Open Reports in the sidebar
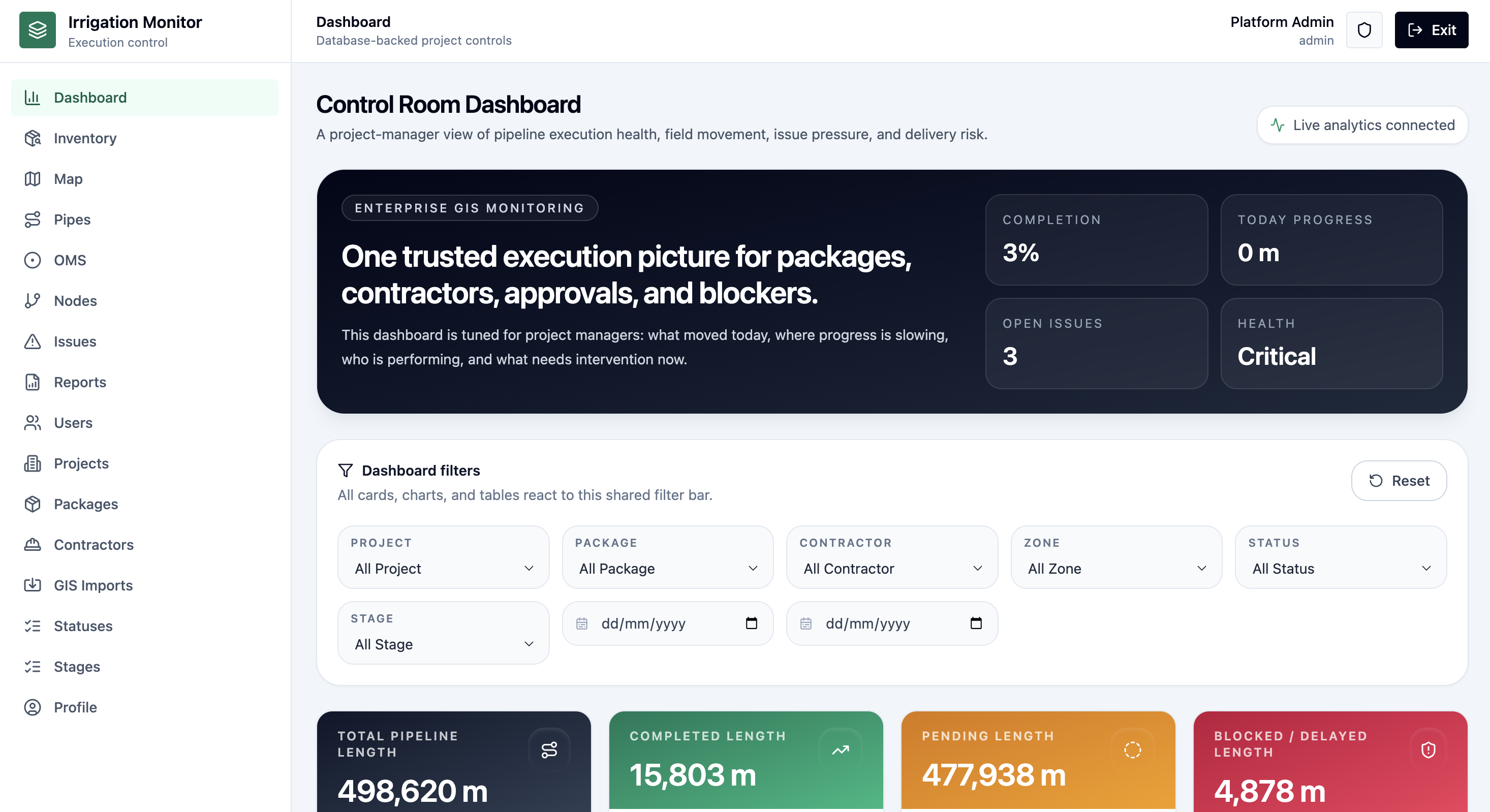 145,382
